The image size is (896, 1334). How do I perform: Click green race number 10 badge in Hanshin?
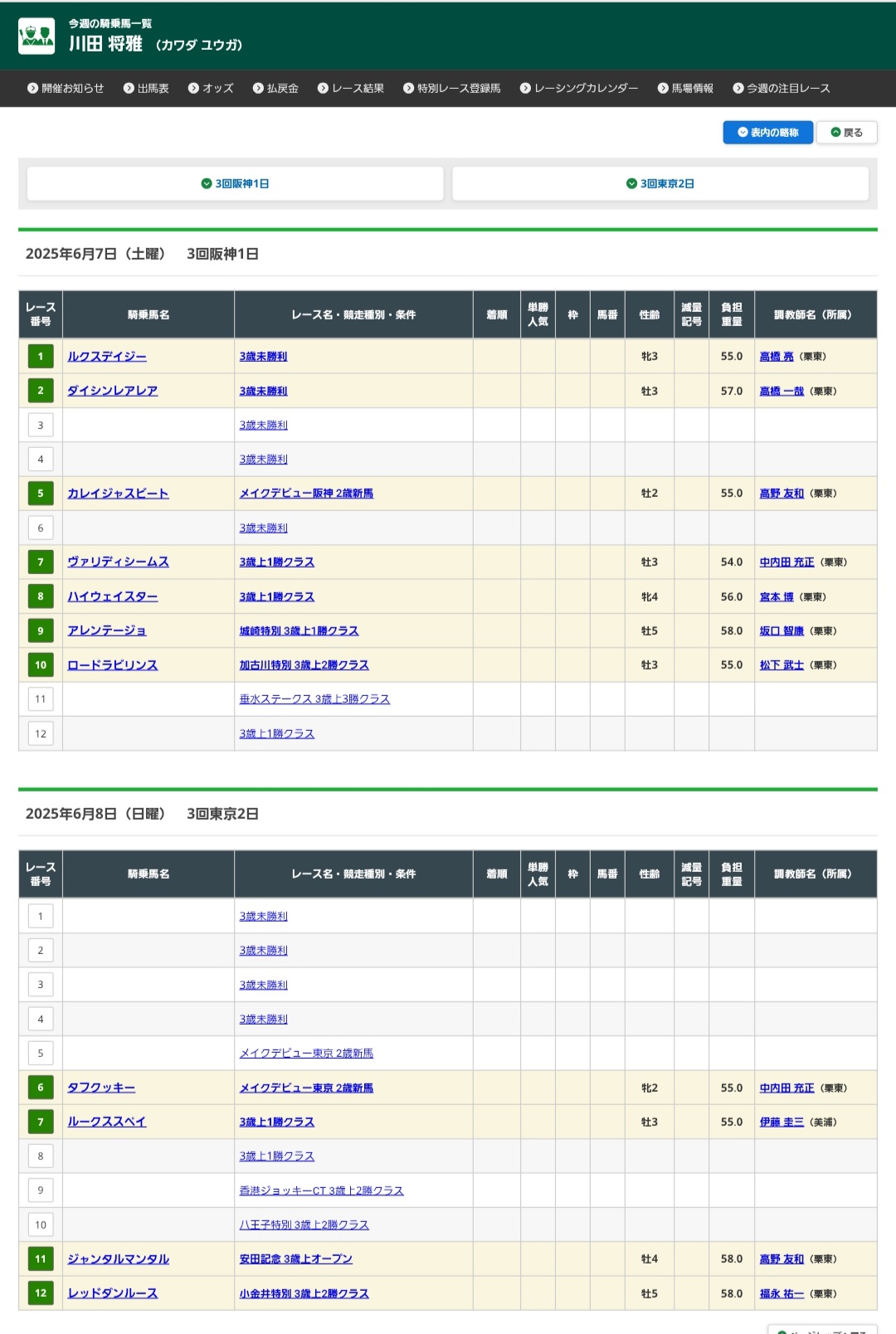41,665
